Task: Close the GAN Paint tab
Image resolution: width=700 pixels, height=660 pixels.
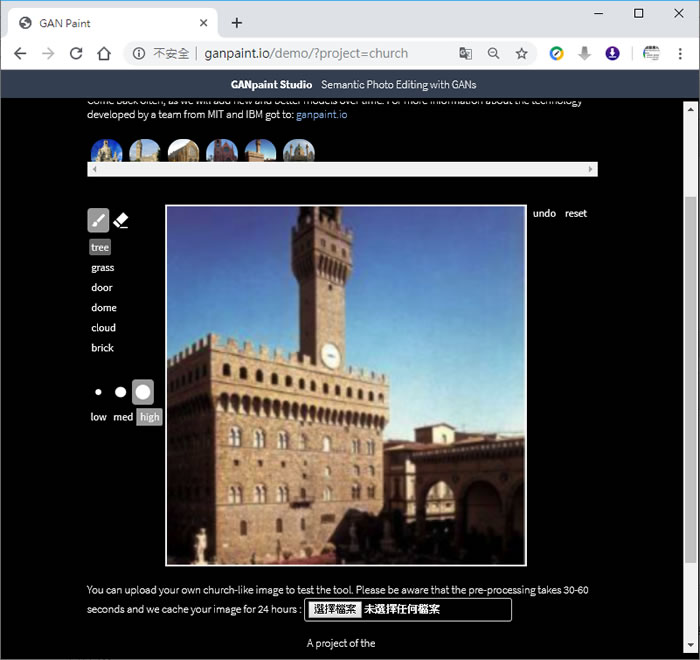Action: click(x=203, y=23)
